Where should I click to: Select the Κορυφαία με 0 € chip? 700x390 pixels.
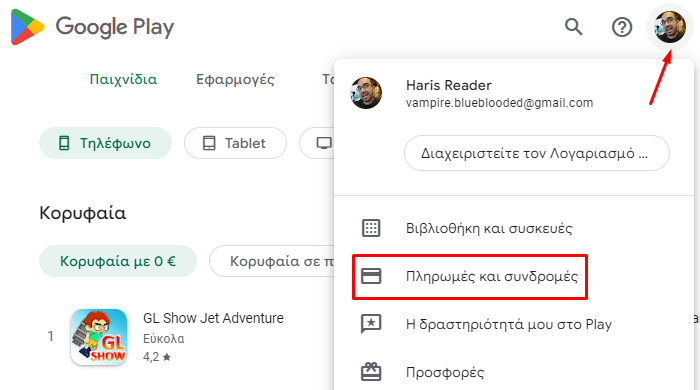coord(118,261)
